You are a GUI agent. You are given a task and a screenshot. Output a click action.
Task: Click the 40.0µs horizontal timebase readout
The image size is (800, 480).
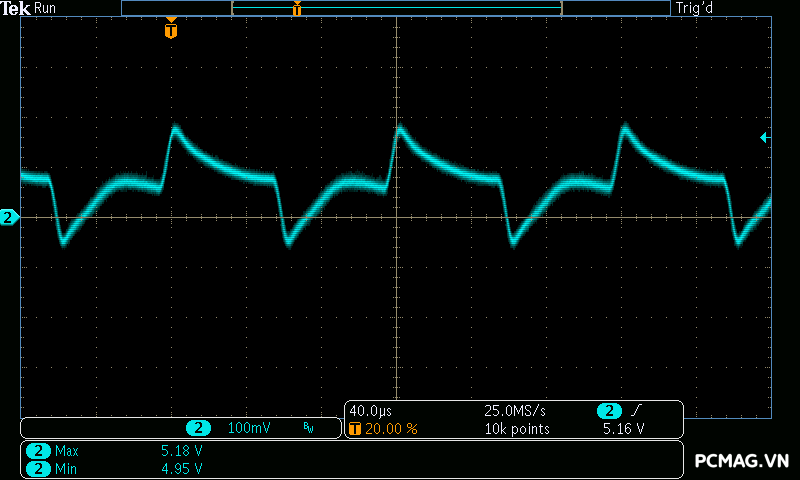point(370,411)
